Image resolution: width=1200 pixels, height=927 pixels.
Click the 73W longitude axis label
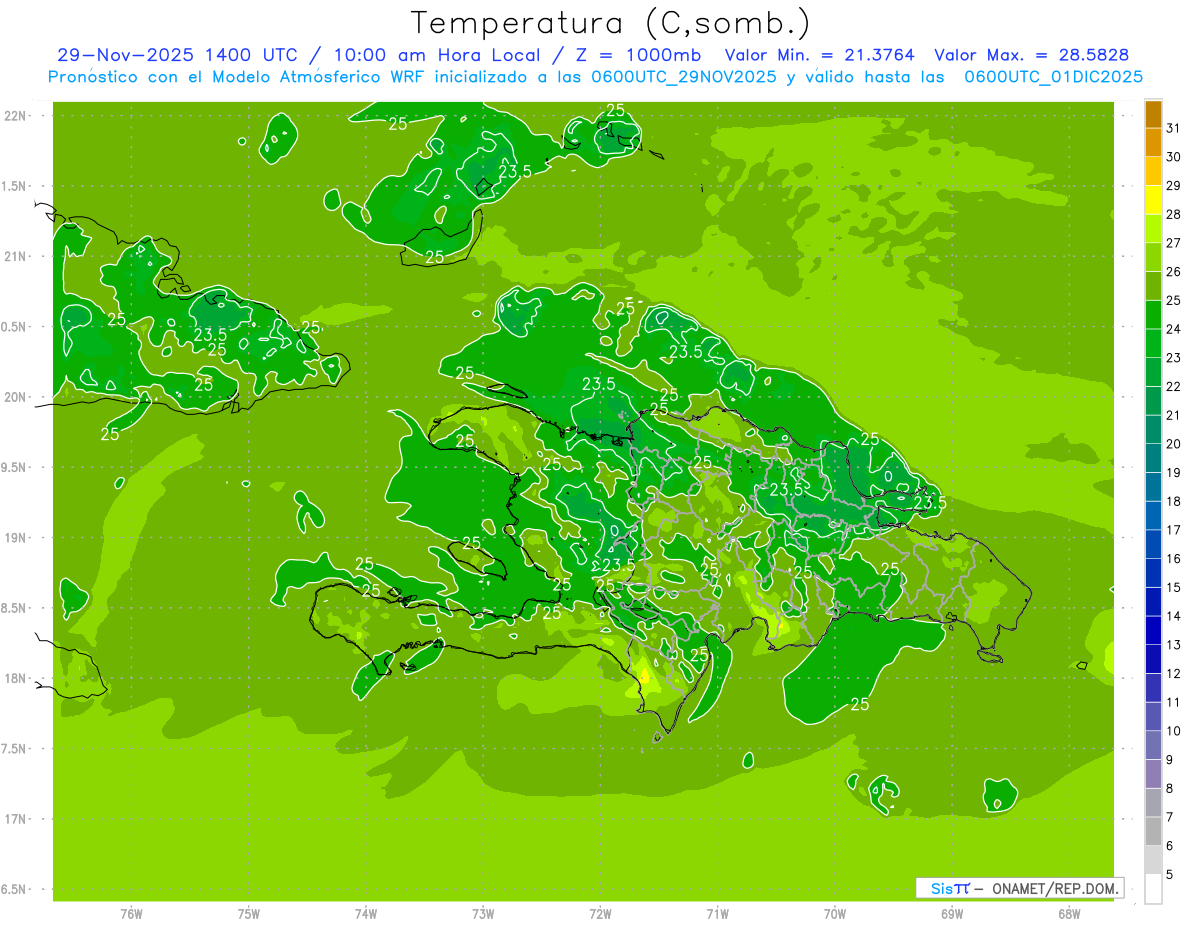pos(483,914)
